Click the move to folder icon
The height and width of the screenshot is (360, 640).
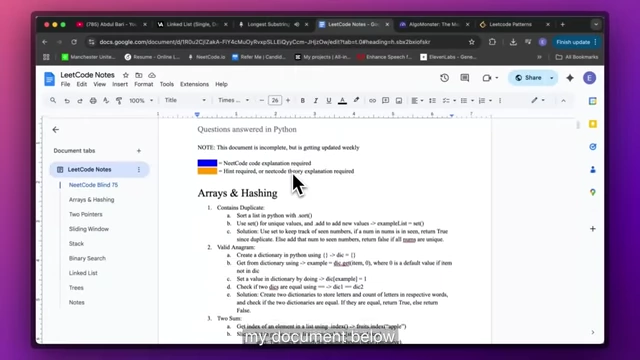139,75
